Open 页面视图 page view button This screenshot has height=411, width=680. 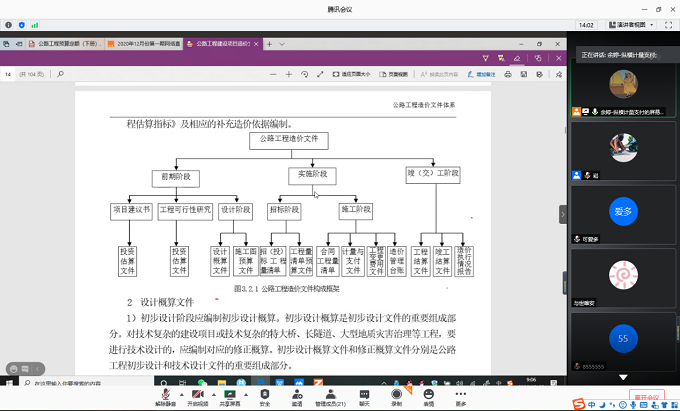[393, 75]
